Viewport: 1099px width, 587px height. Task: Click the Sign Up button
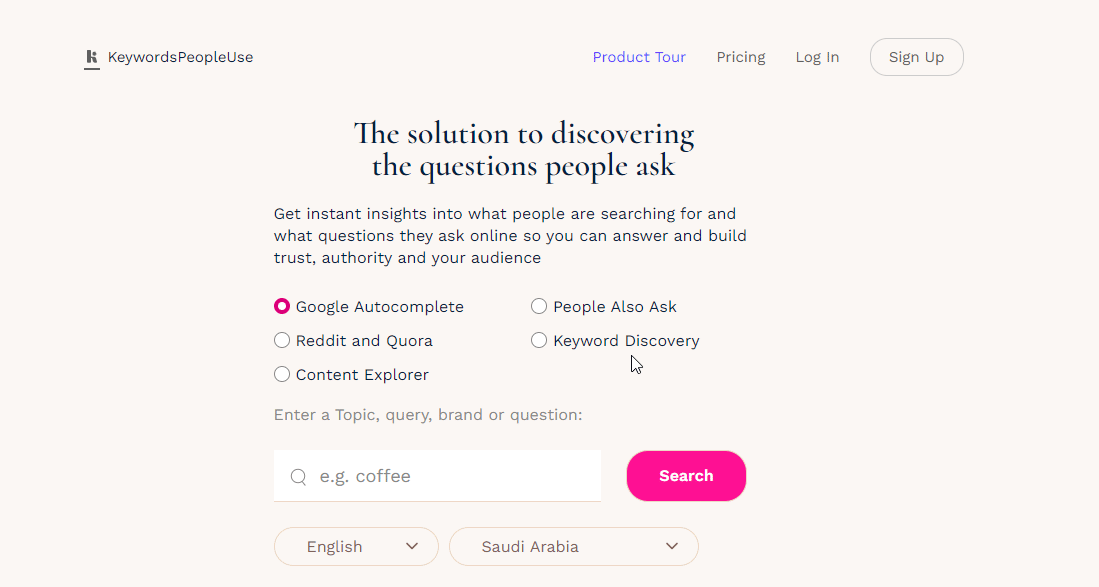click(916, 57)
